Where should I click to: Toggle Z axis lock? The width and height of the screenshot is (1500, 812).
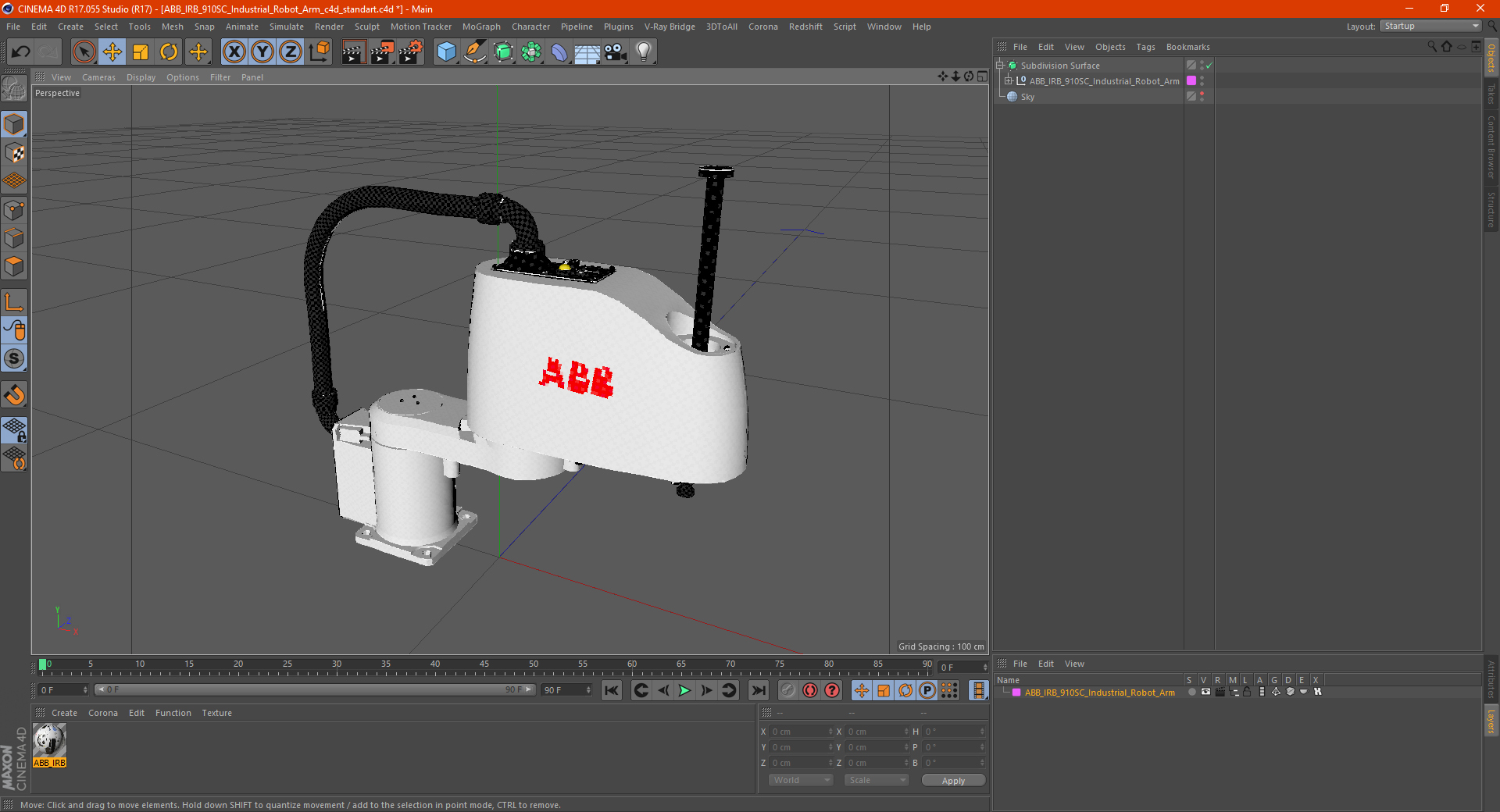[291, 52]
